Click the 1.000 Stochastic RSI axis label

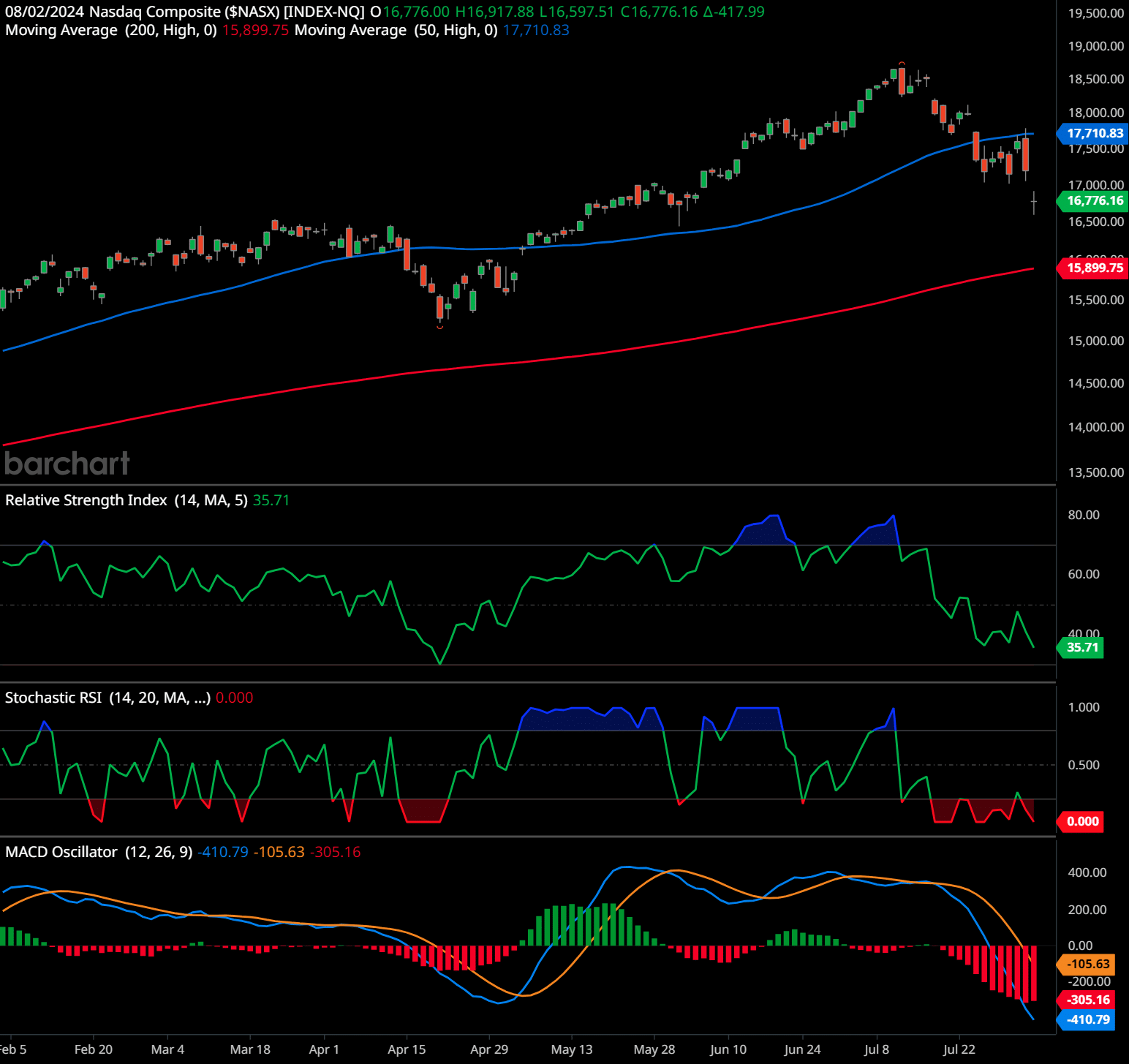coord(1084,707)
